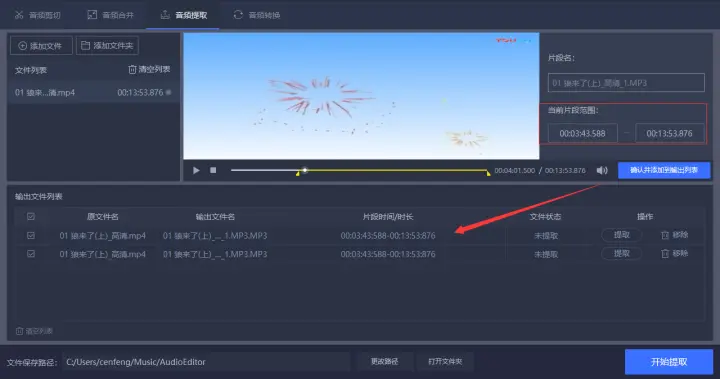The image size is (720, 379).
Task: Click the playback position knob on the seek bar
Action: tap(304, 170)
